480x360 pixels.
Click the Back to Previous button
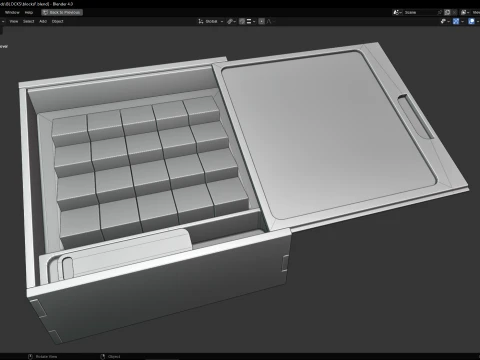[62, 12]
